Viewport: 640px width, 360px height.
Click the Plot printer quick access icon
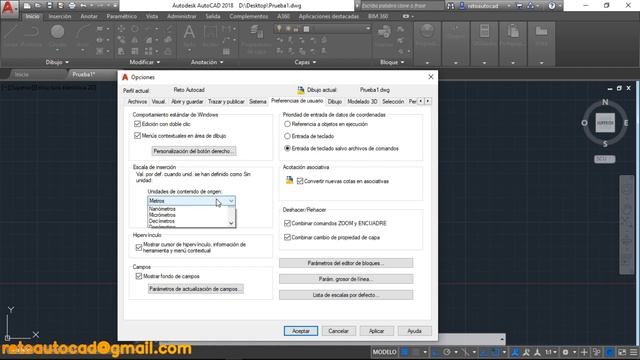(72, 6)
